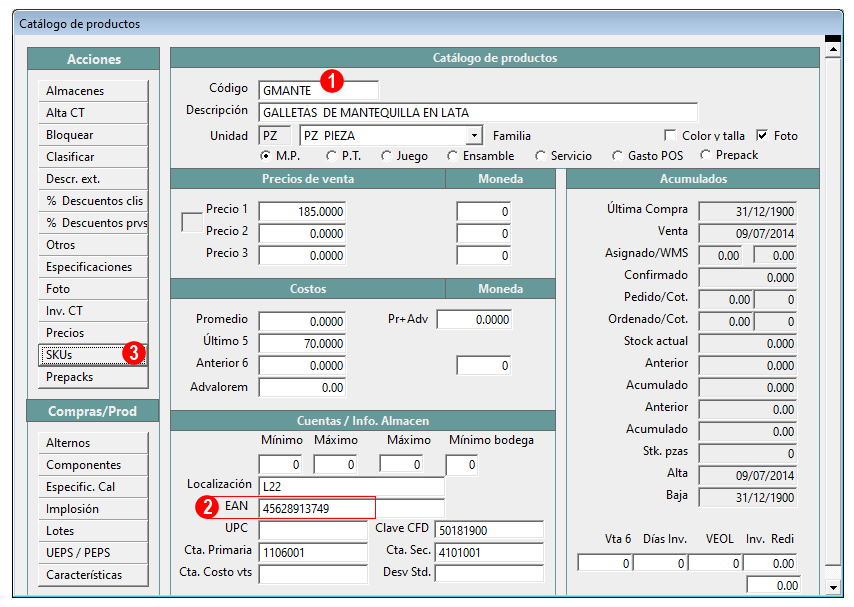854x607 pixels.
Task: Click the Foto action button
Action: tap(93, 289)
